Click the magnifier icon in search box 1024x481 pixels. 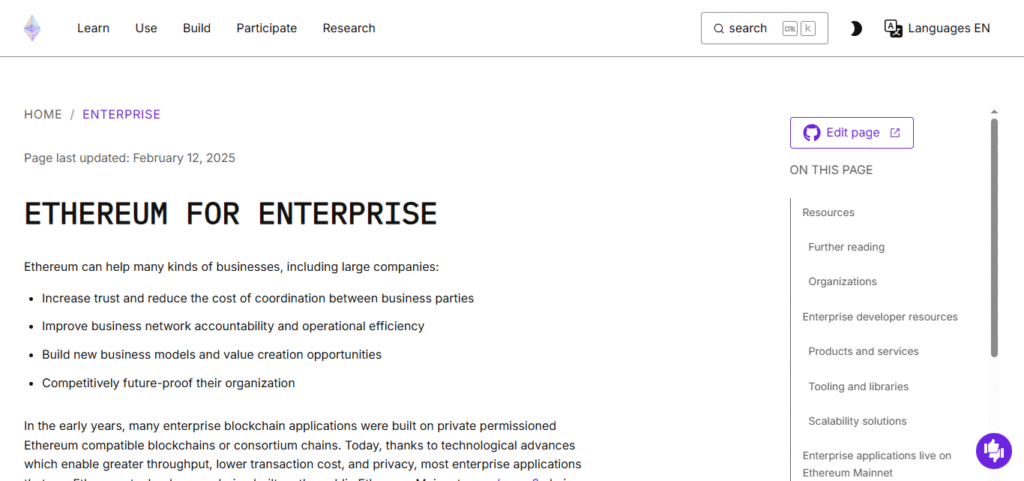tap(718, 29)
